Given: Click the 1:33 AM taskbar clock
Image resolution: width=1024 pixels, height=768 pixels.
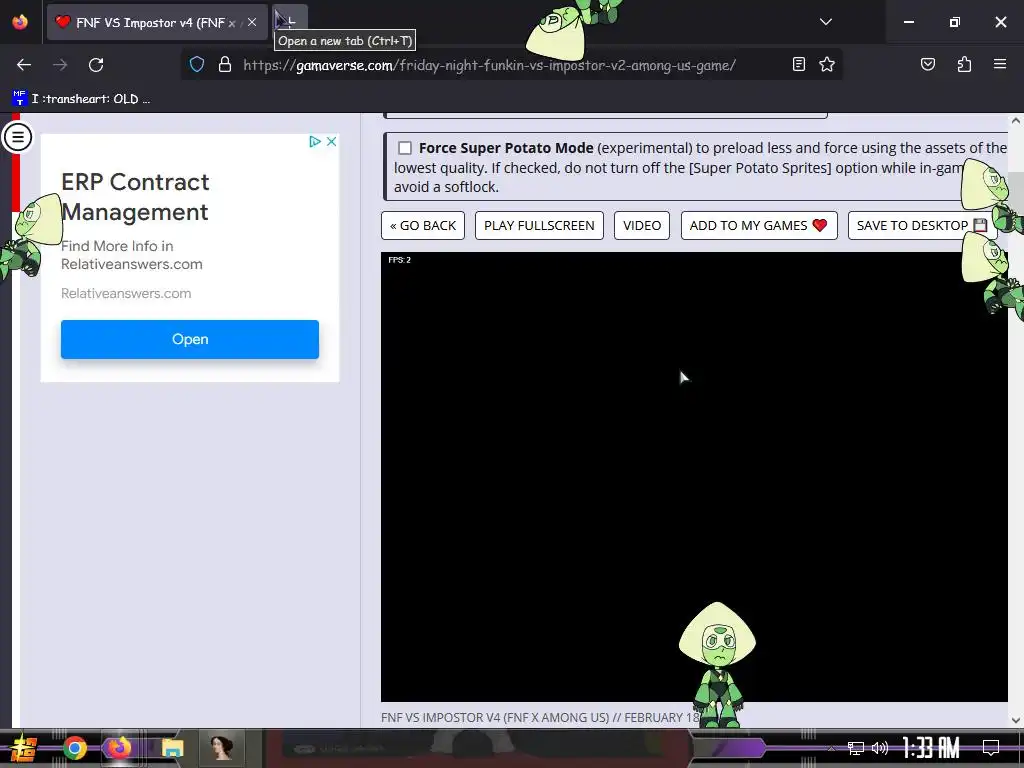Looking at the screenshot, I should (931, 747).
